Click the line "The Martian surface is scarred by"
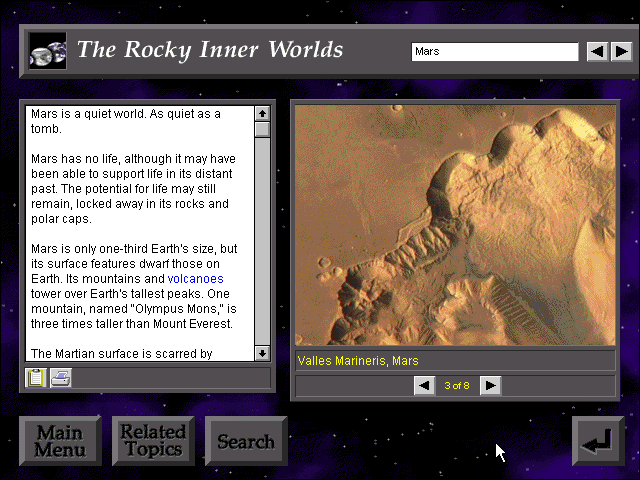 (x=122, y=354)
